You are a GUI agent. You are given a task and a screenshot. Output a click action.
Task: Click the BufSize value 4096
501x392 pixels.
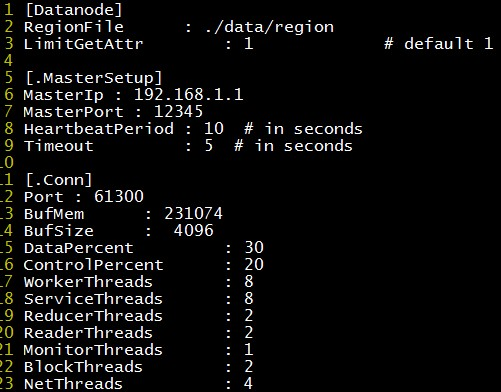(193, 231)
